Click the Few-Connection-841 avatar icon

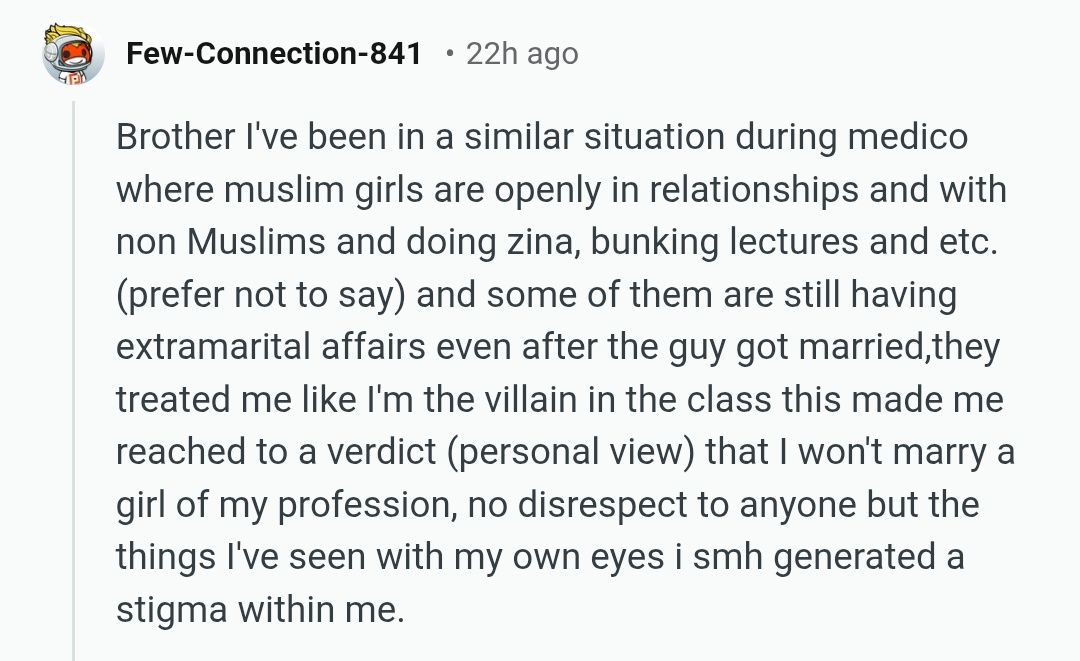pyautogui.click(x=73, y=54)
